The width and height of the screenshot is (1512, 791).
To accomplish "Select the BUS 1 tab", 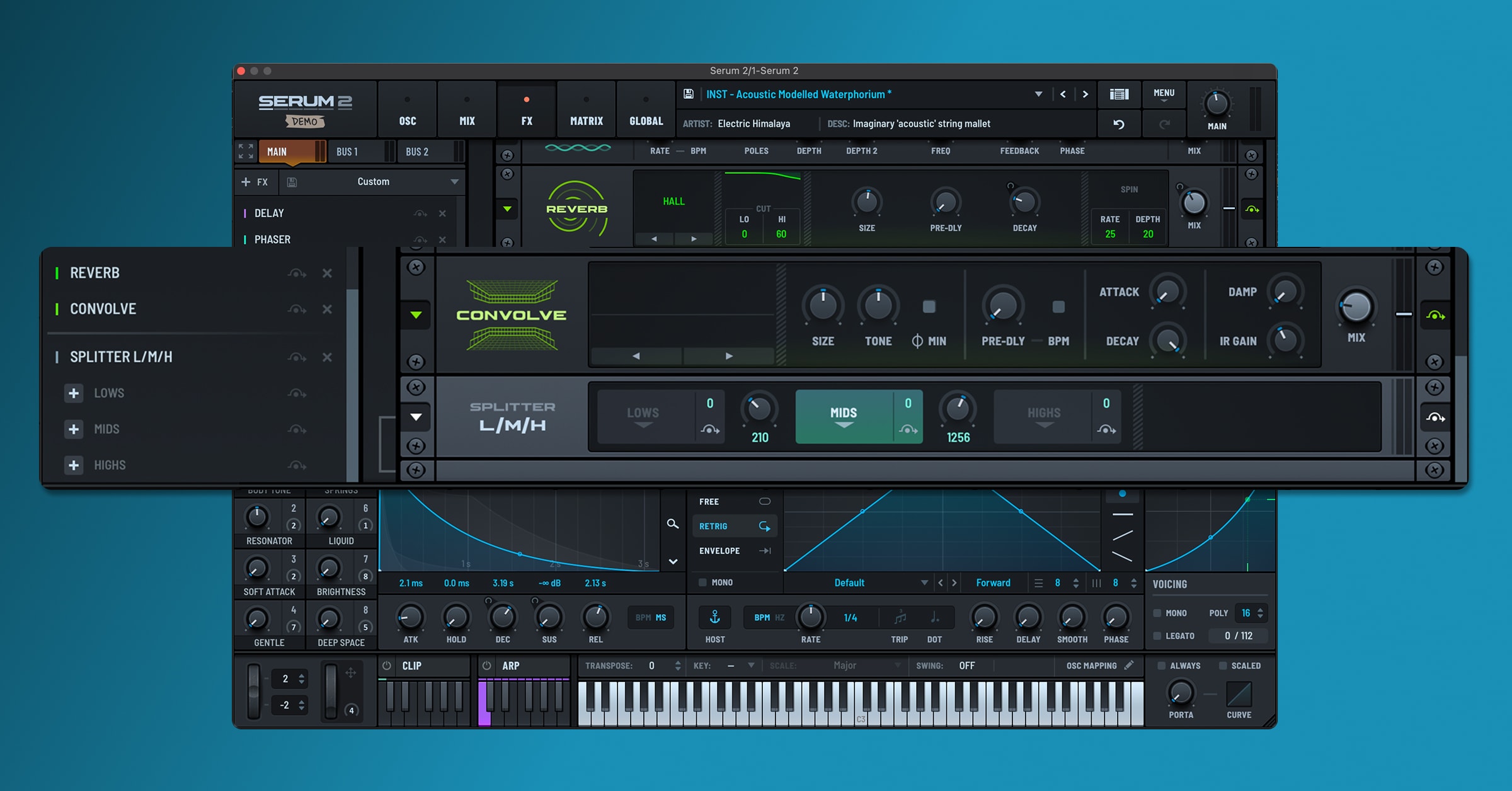I will pyautogui.click(x=361, y=152).
